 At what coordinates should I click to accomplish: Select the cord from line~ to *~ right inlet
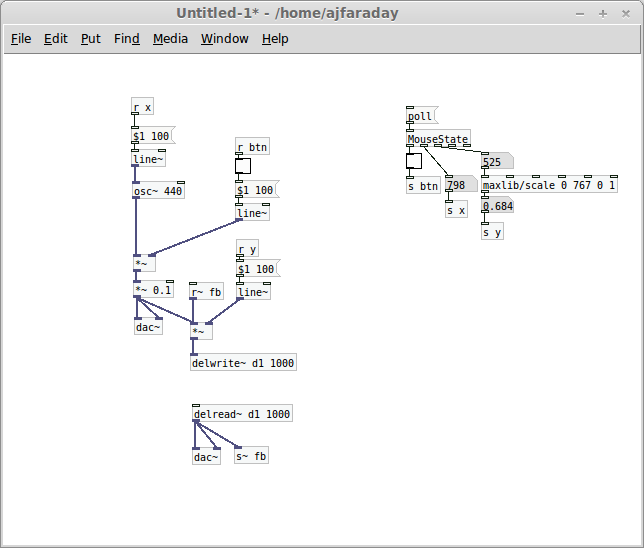tap(195, 237)
